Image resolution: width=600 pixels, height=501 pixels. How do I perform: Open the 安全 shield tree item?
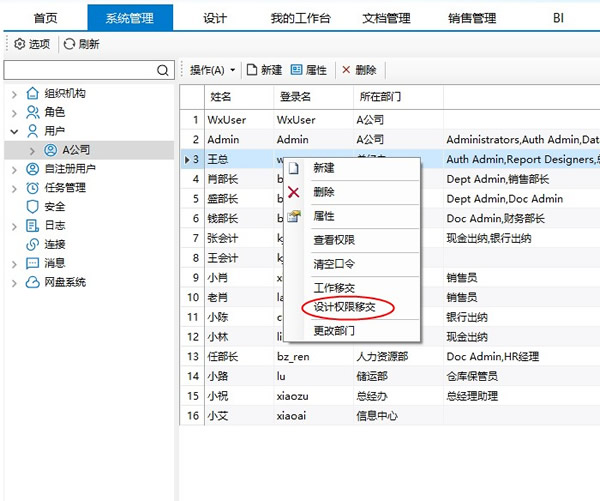tap(54, 206)
